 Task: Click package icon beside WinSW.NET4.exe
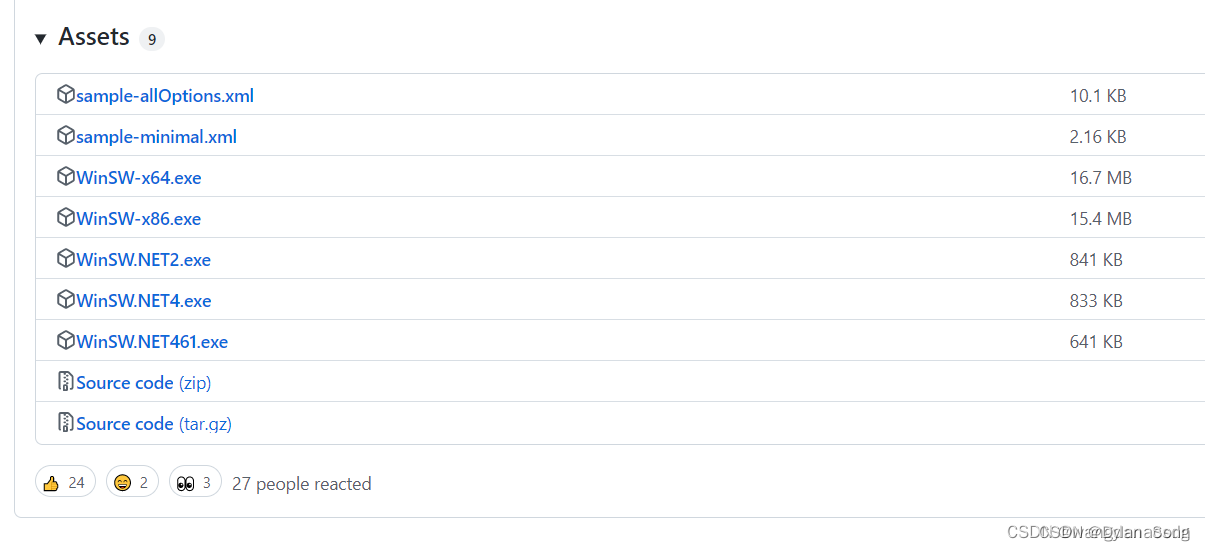(x=66, y=300)
